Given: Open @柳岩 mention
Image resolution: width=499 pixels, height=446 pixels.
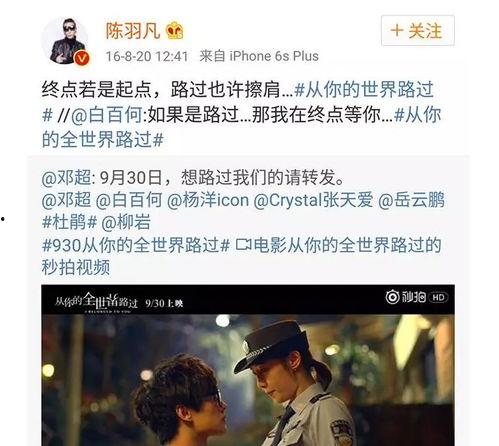Looking at the screenshot, I should (x=126, y=222).
